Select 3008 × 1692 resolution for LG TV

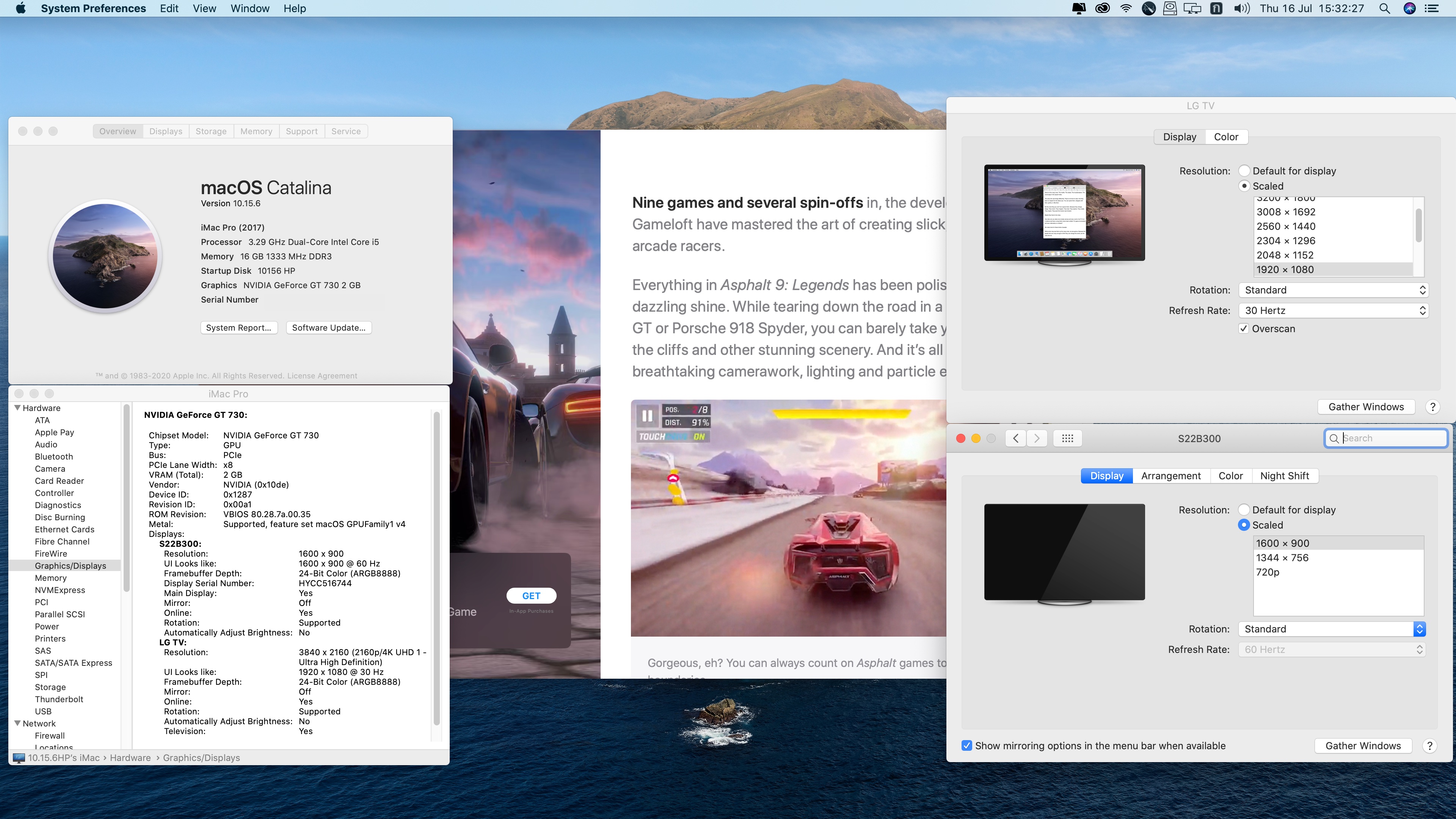1333,212
